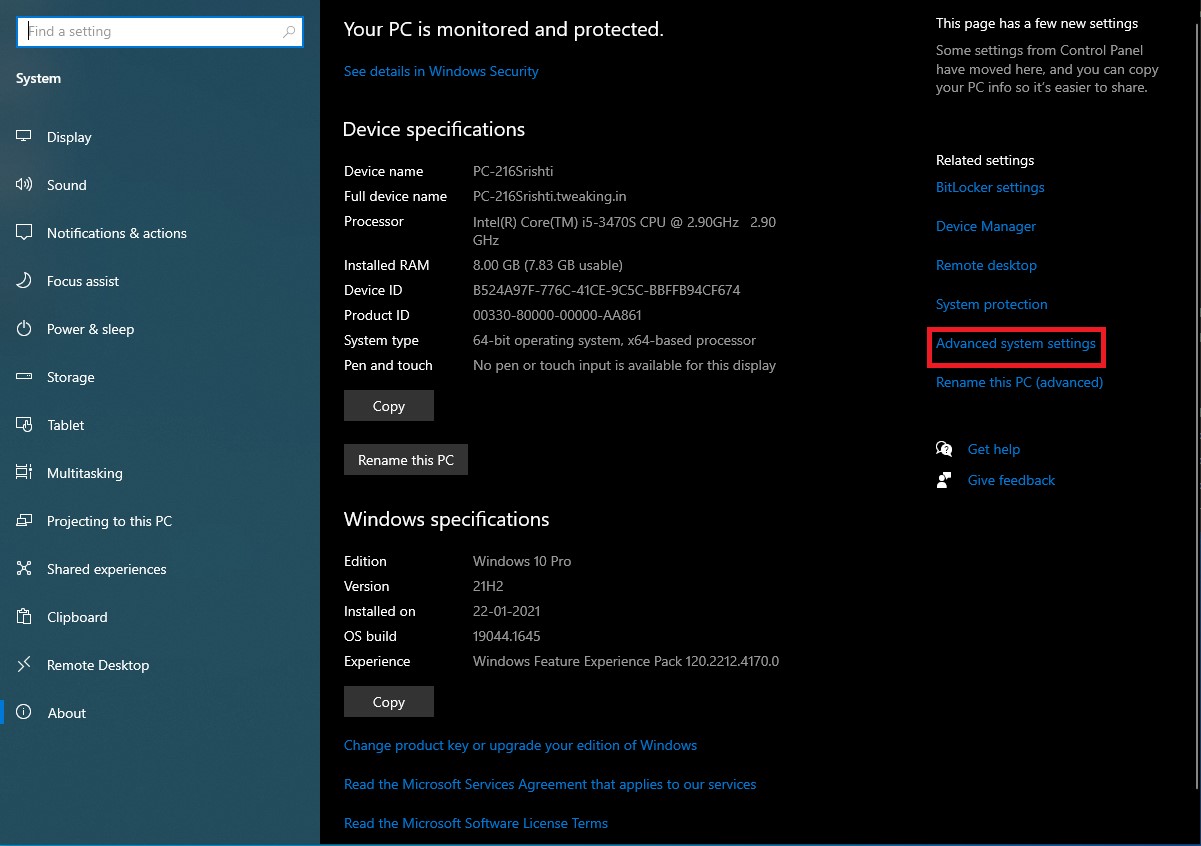Open Shared experiences settings
Image resolution: width=1201 pixels, height=846 pixels.
click(106, 569)
